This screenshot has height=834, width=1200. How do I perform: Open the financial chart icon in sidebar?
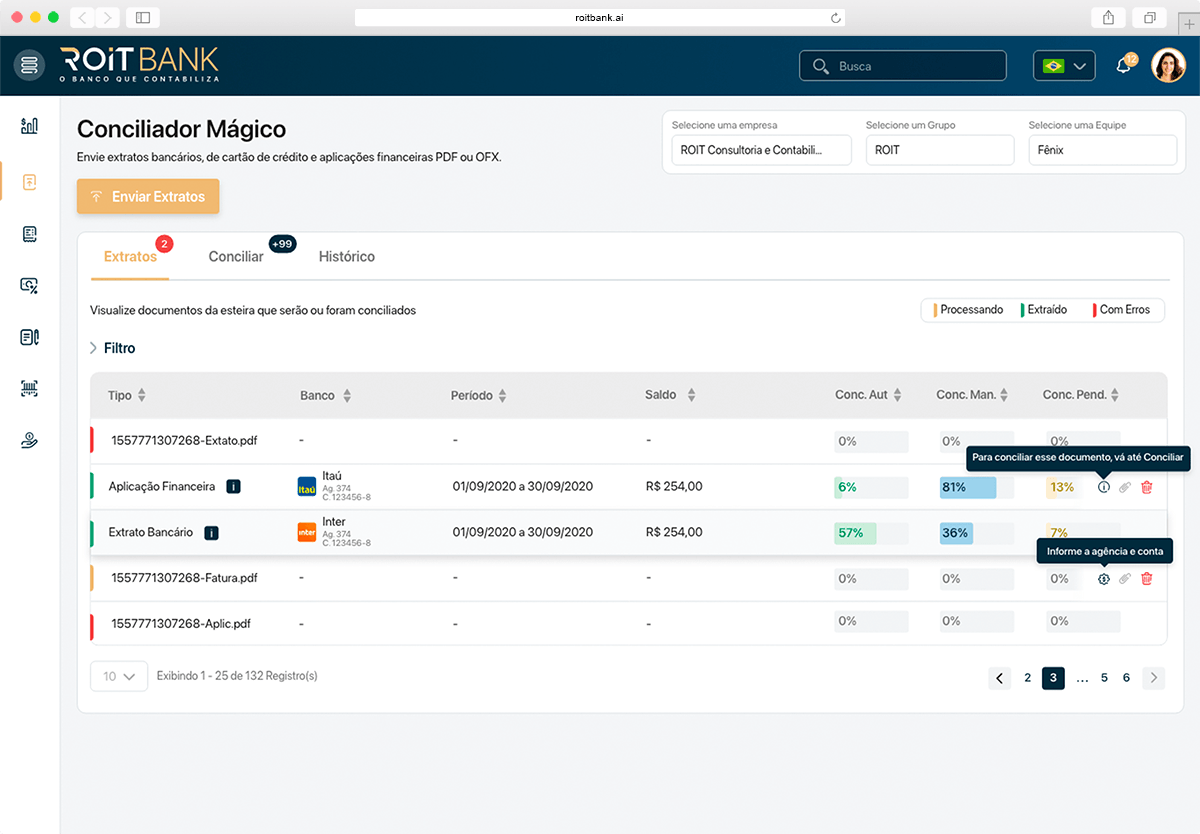(x=30, y=125)
